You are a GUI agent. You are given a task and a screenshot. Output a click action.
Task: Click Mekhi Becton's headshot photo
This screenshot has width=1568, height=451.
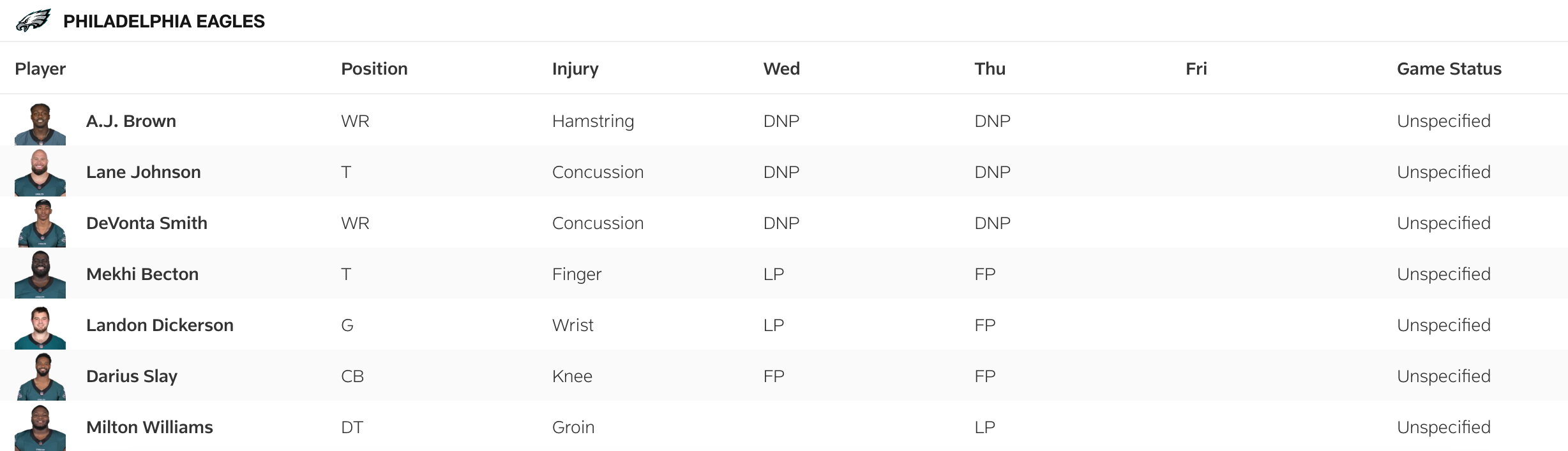tap(40, 275)
